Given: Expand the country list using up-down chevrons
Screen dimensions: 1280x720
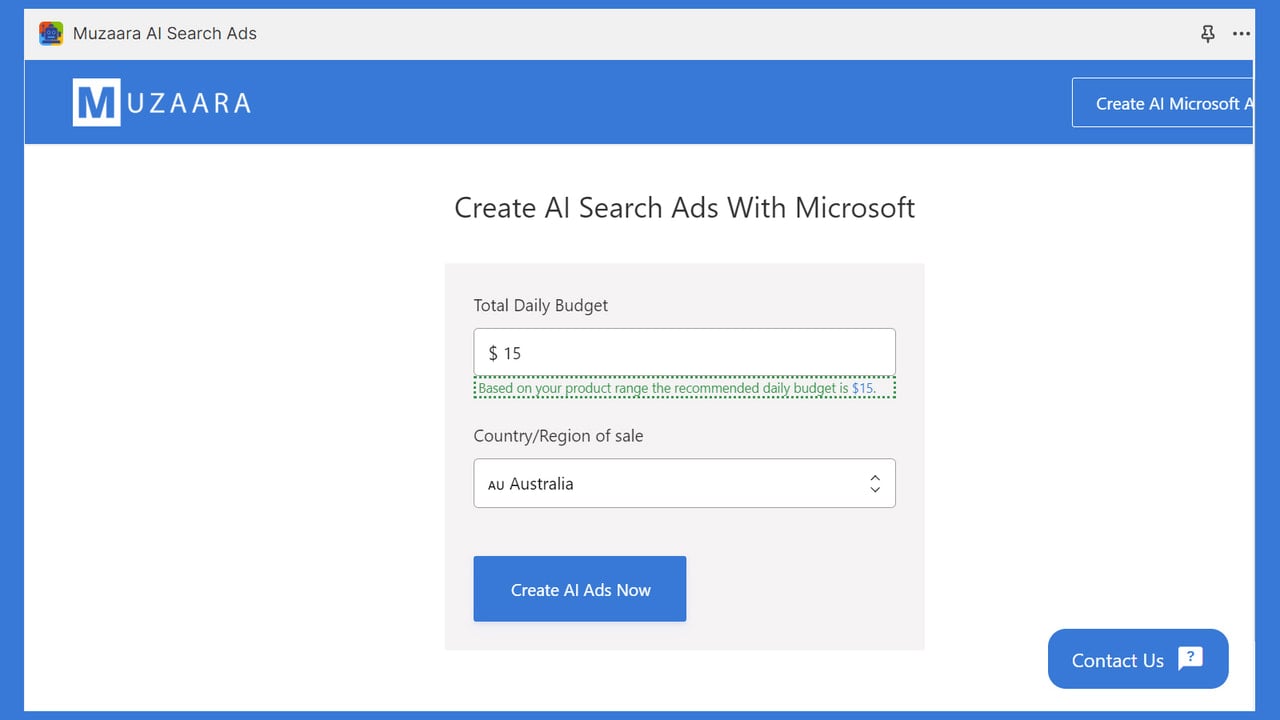Looking at the screenshot, I should 875,483.
